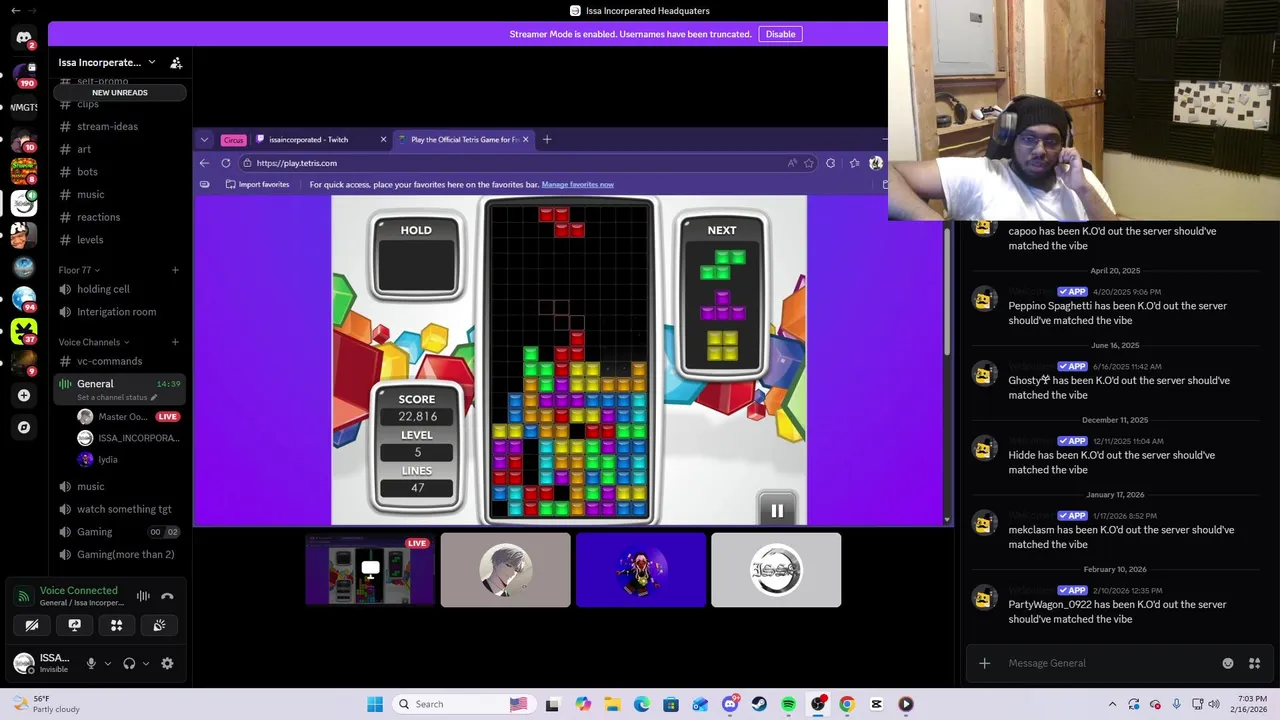Click voice connection signal icon
The width and height of the screenshot is (1280, 720).
tap(23, 596)
